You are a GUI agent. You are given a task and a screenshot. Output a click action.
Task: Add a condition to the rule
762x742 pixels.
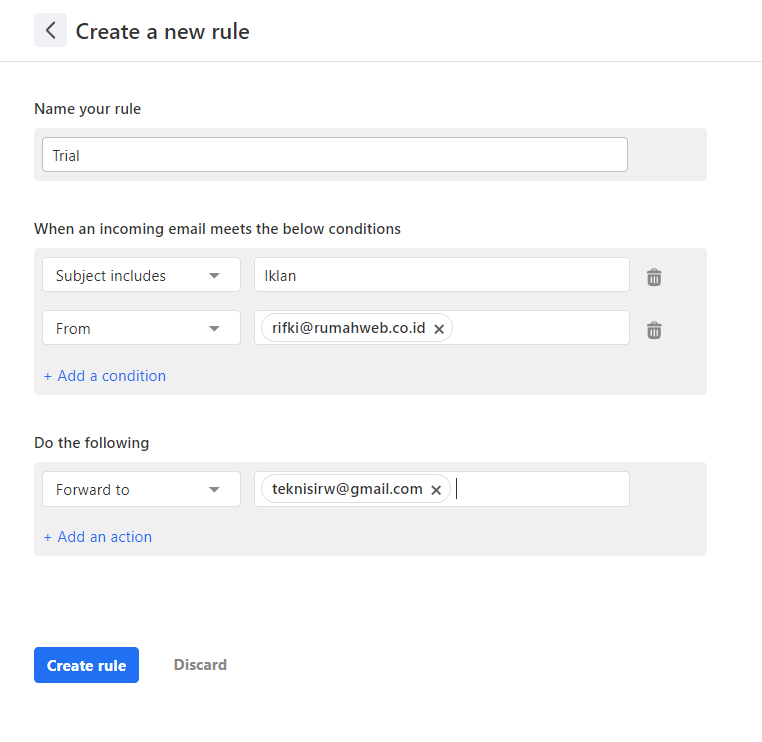(x=104, y=376)
